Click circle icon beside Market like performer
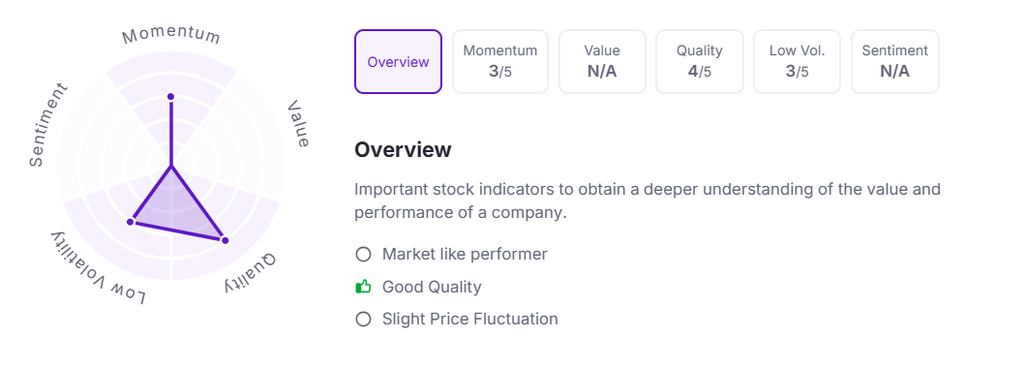 363,254
